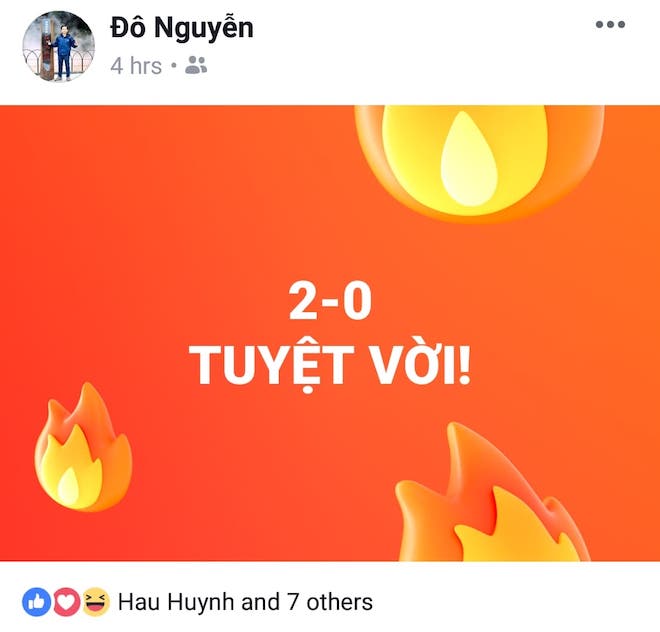Click the Friends audience privacy icon

click(196, 65)
